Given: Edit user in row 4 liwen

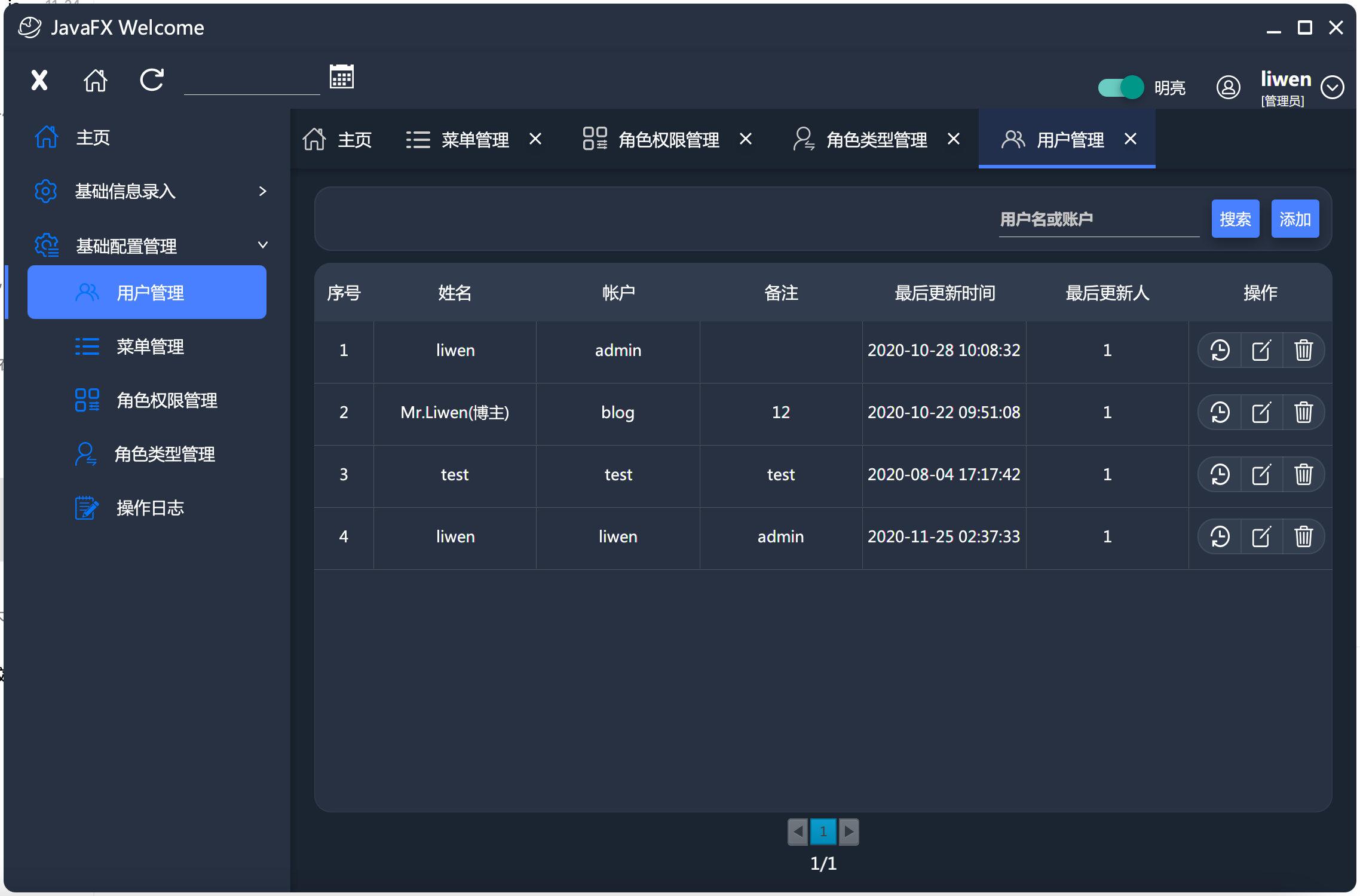Looking at the screenshot, I should pos(1261,536).
